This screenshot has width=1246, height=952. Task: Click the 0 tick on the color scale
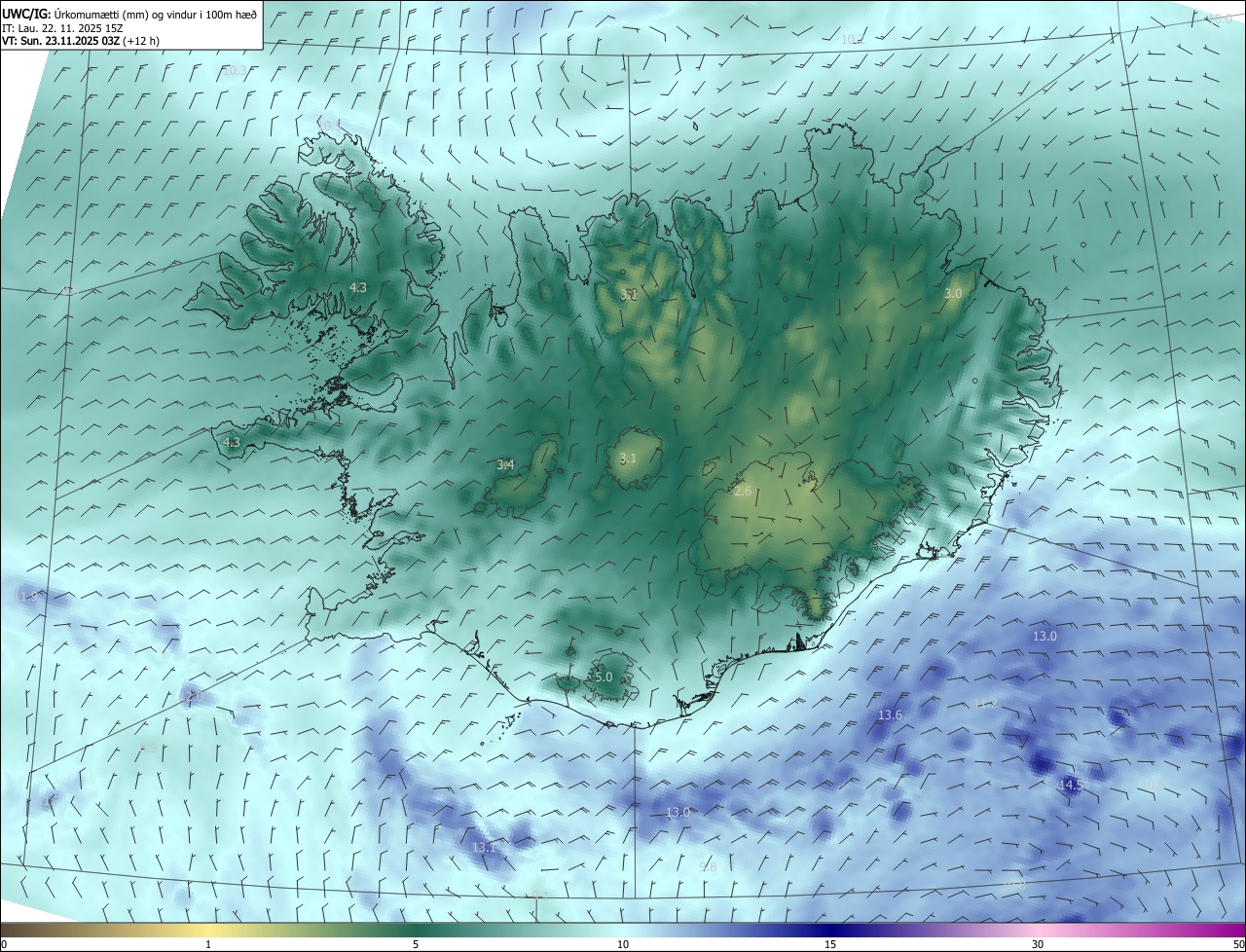pos(3,944)
